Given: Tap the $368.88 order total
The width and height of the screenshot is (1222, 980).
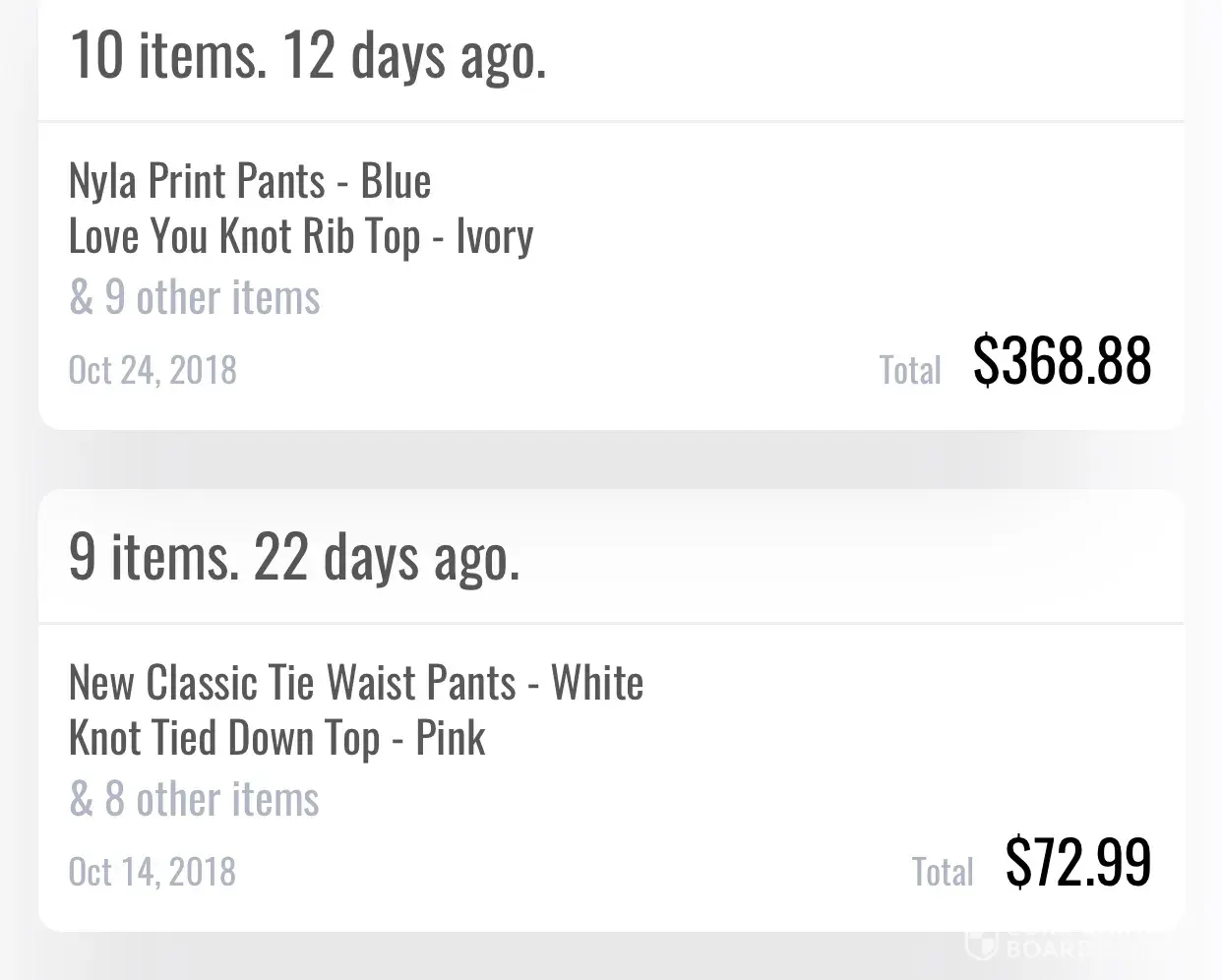Looking at the screenshot, I should click(1062, 360).
